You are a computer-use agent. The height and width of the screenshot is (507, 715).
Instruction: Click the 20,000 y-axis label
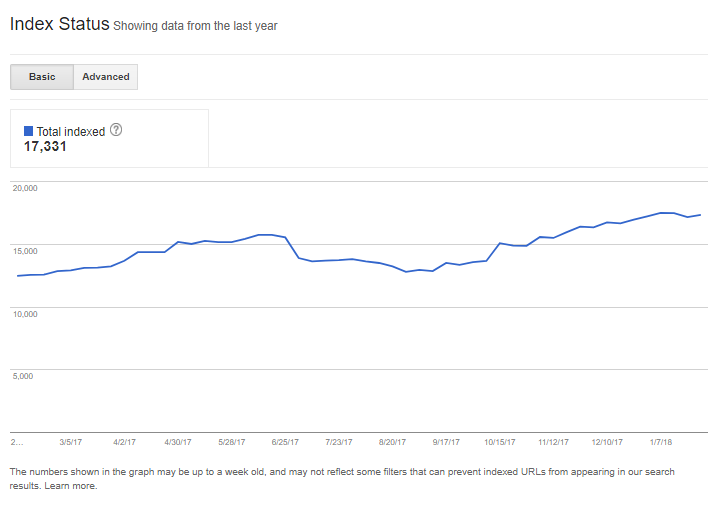click(25, 188)
